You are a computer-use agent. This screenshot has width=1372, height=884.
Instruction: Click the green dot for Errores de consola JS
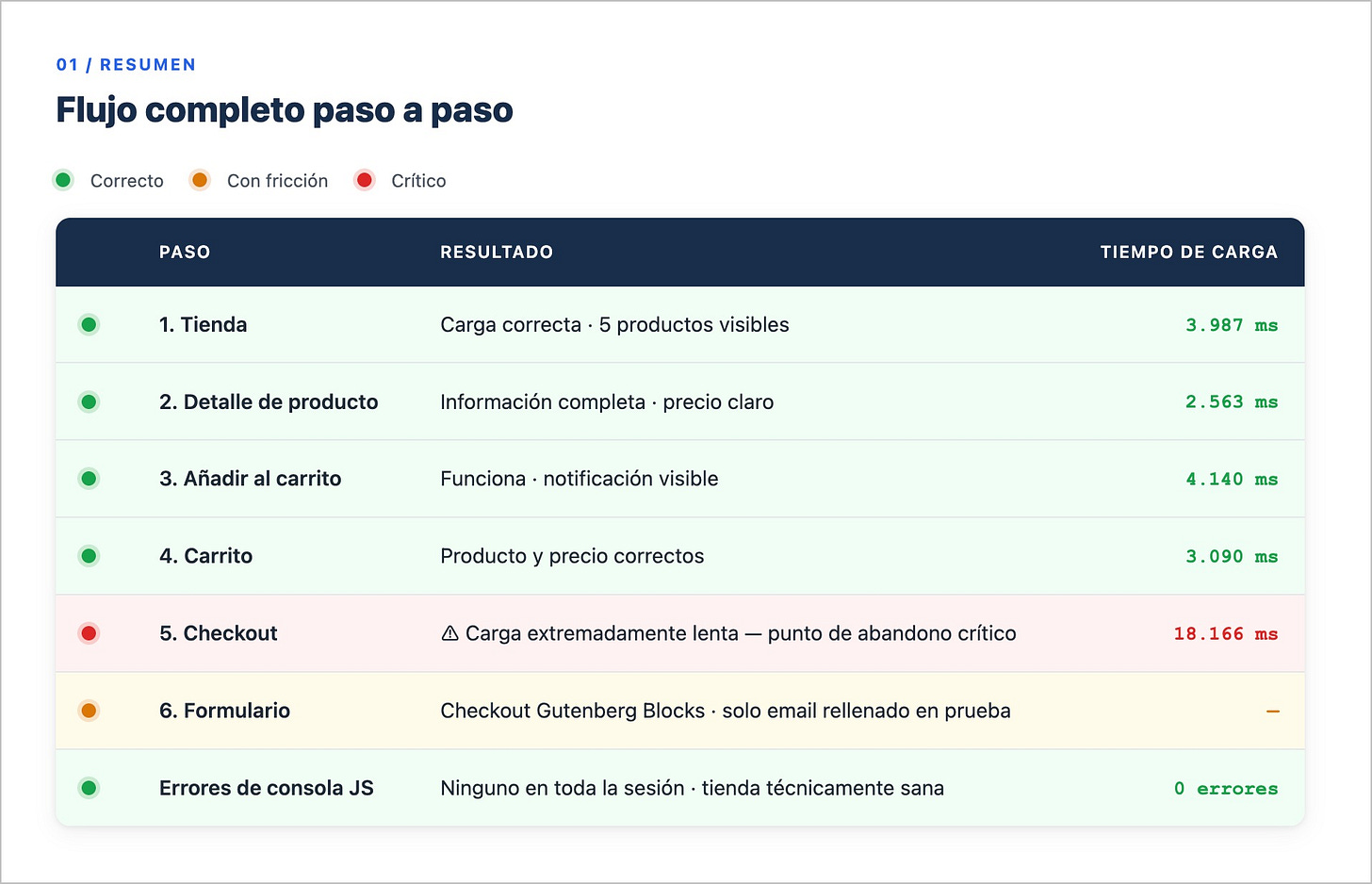click(x=89, y=788)
